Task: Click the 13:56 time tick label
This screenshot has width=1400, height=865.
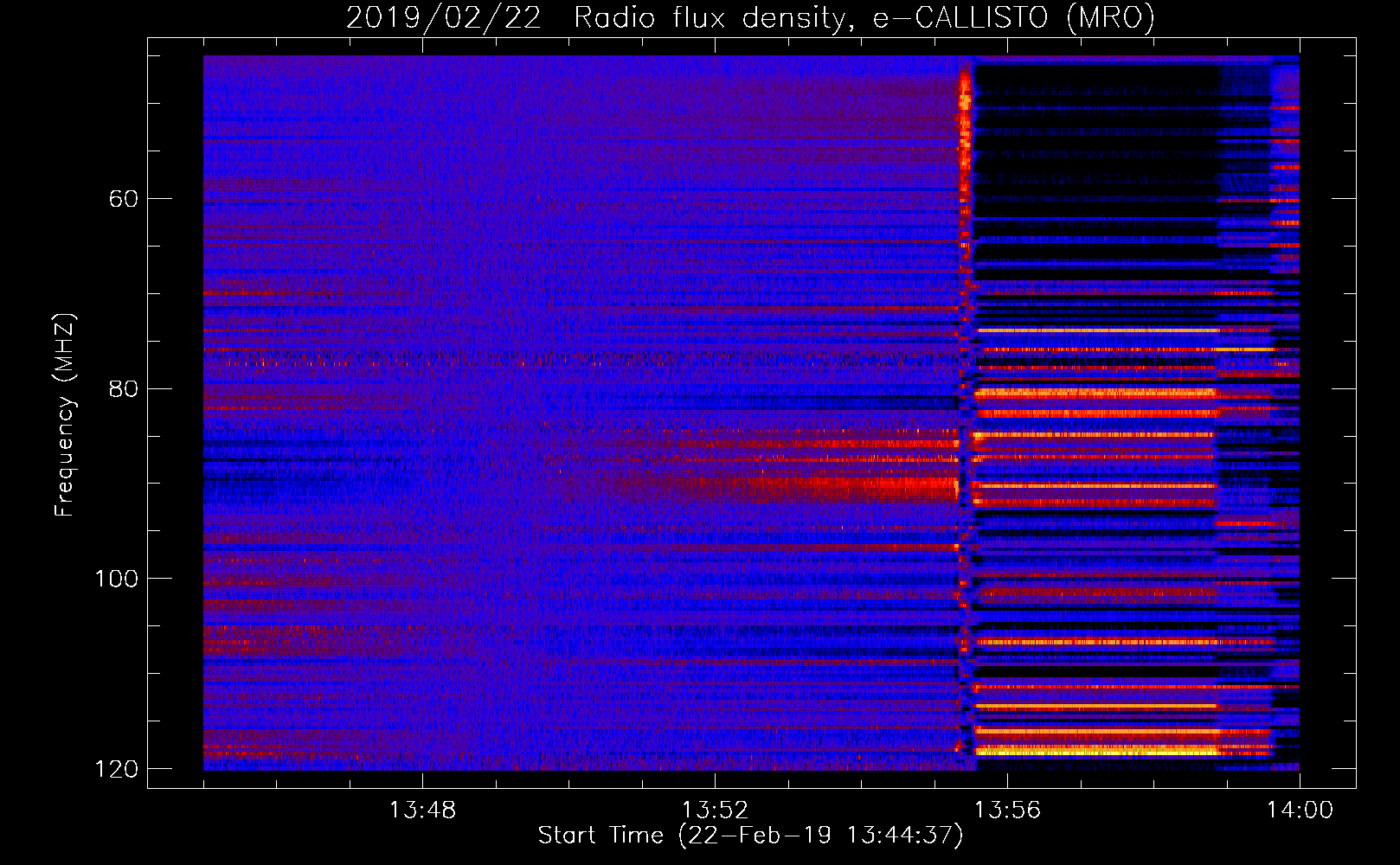Action: [x=1007, y=811]
